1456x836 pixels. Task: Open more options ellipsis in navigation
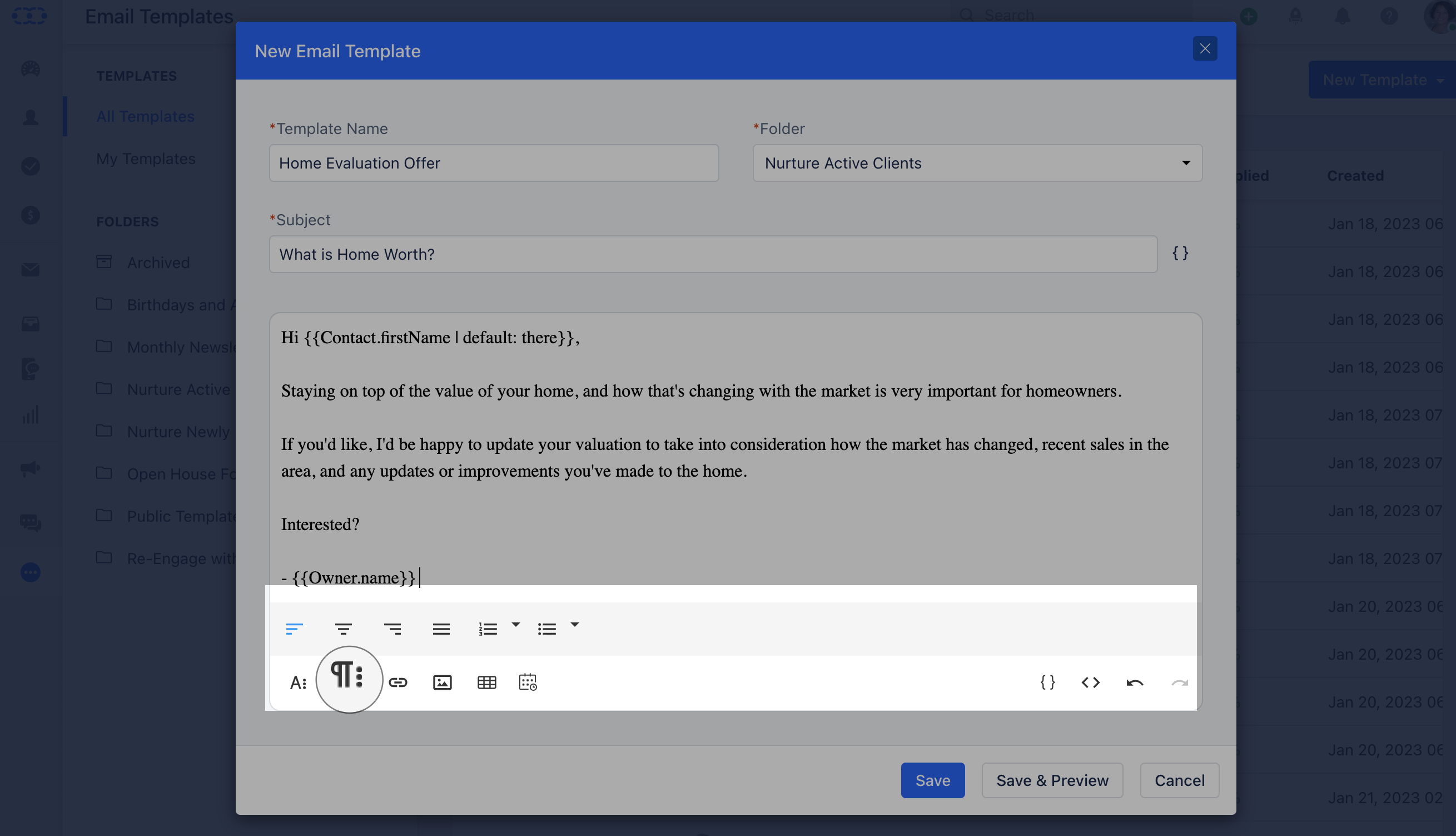point(31,572)
